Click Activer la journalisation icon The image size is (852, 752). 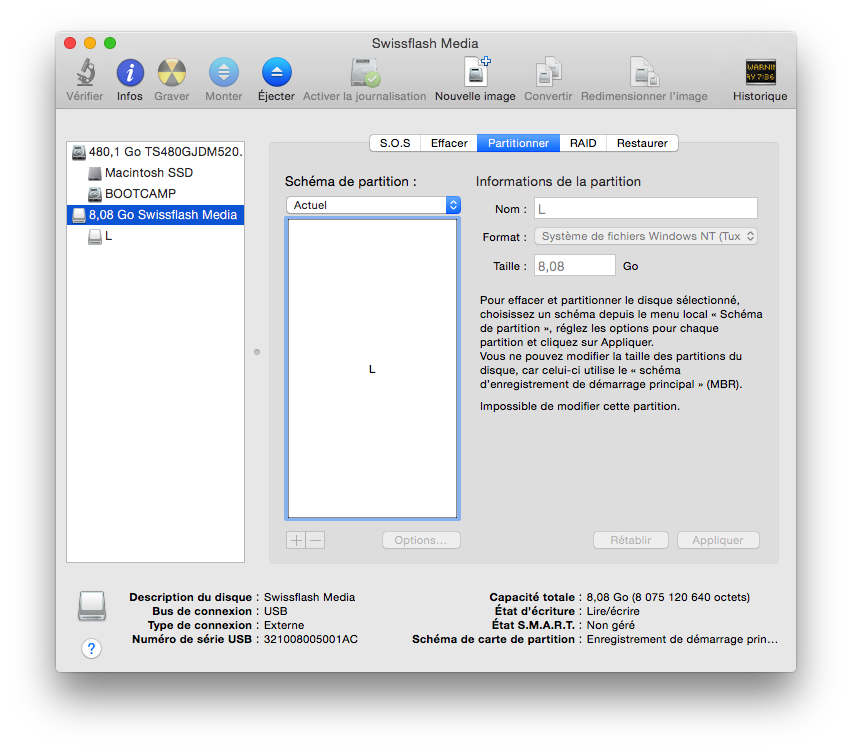point(365,72)
